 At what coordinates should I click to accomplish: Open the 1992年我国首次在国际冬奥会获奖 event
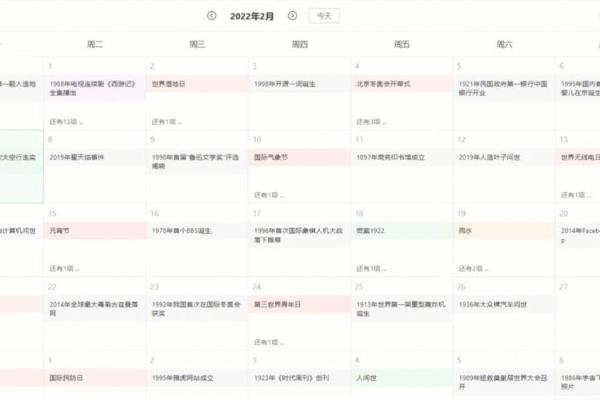pyautogui.click(x=197, y=309)
